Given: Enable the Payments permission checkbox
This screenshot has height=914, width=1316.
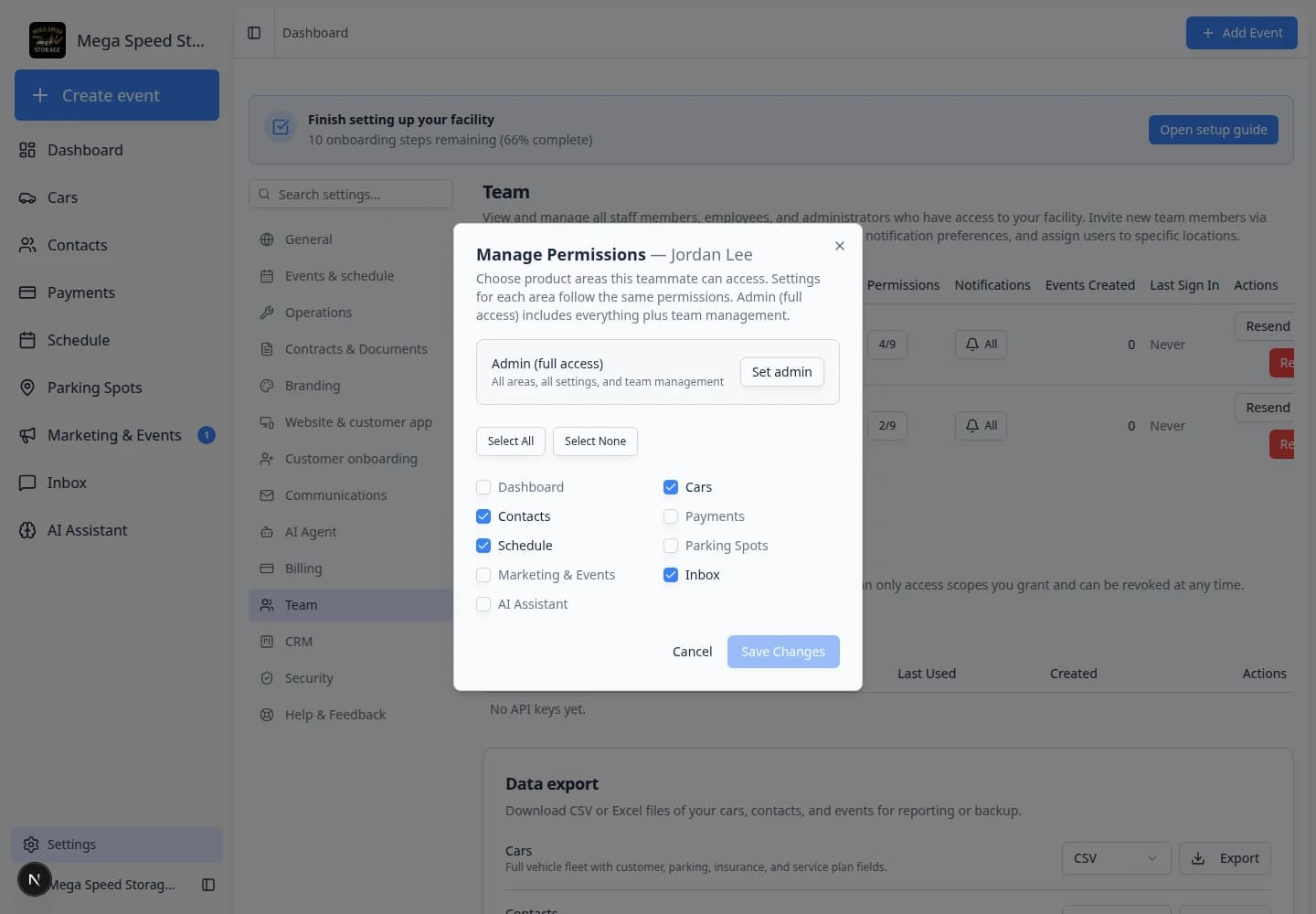Looking at the screenshot, I should click(x=671, y=516).
